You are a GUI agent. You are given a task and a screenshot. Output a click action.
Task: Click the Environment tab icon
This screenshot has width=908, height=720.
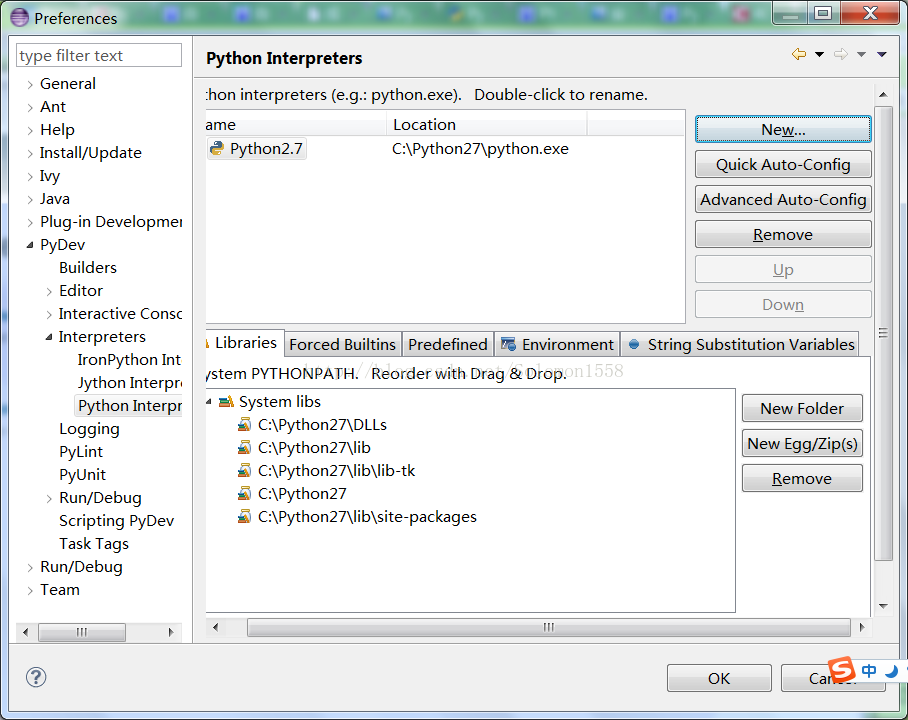point(508,345)
